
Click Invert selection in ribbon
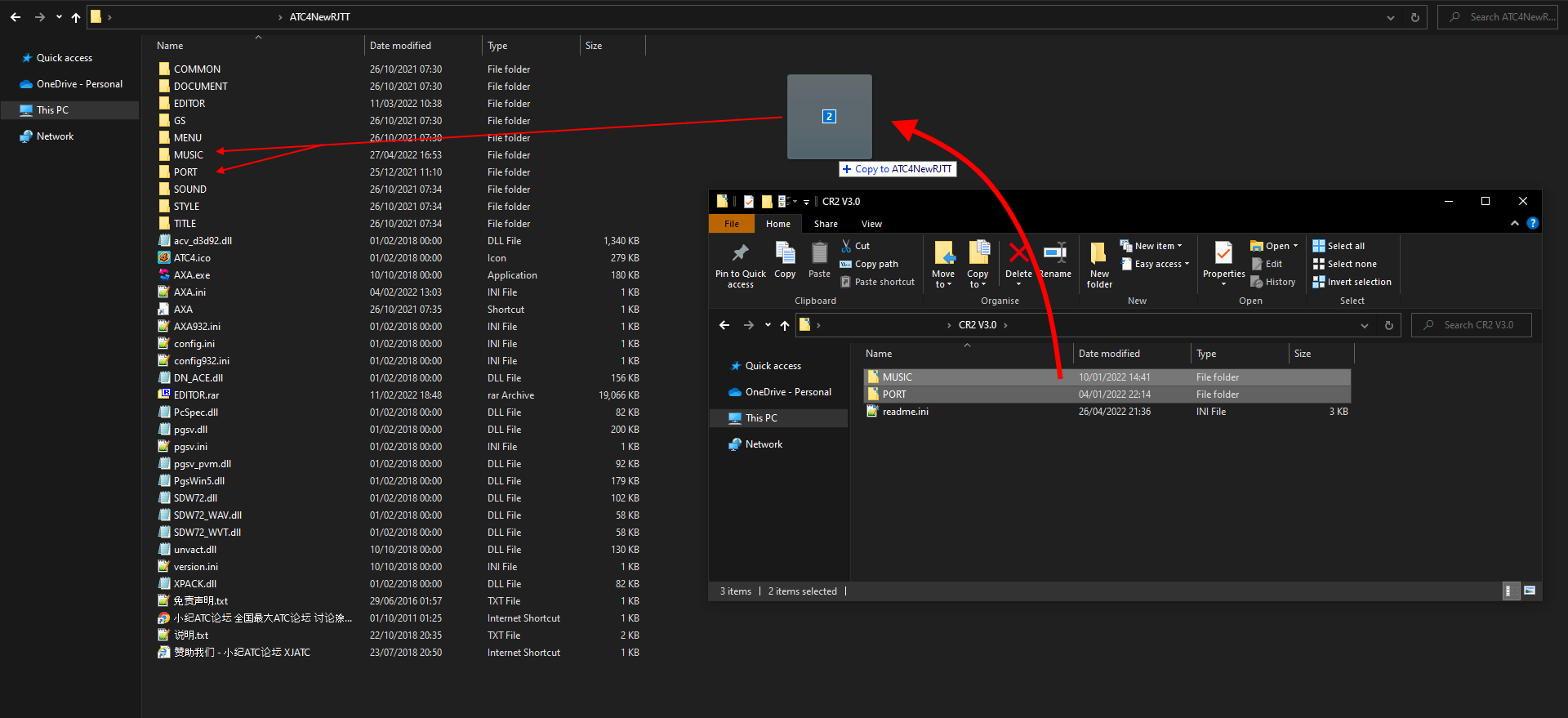click(1352, 282)
